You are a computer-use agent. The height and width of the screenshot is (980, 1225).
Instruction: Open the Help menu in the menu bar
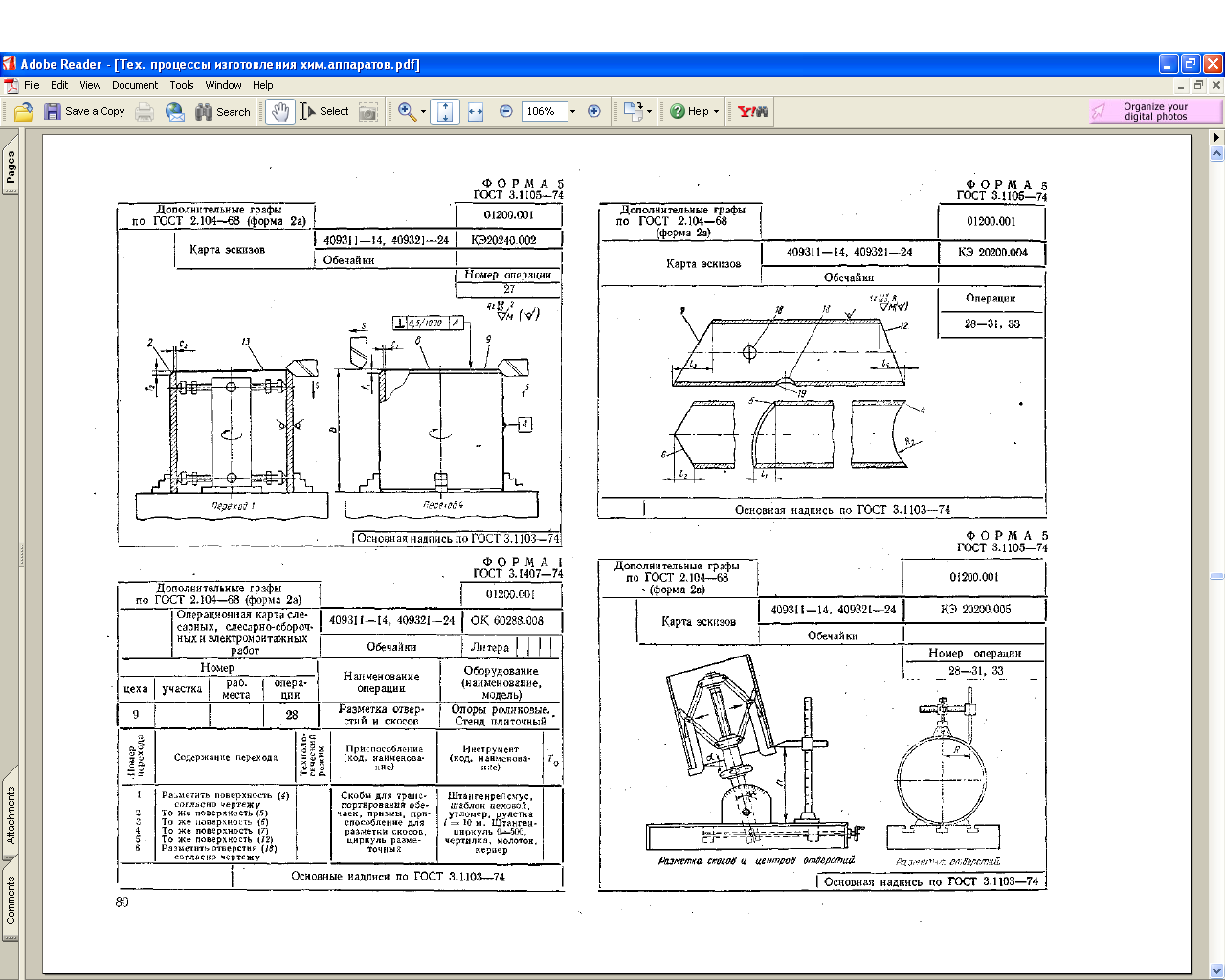pyautogui.click(x=263, y=85)
